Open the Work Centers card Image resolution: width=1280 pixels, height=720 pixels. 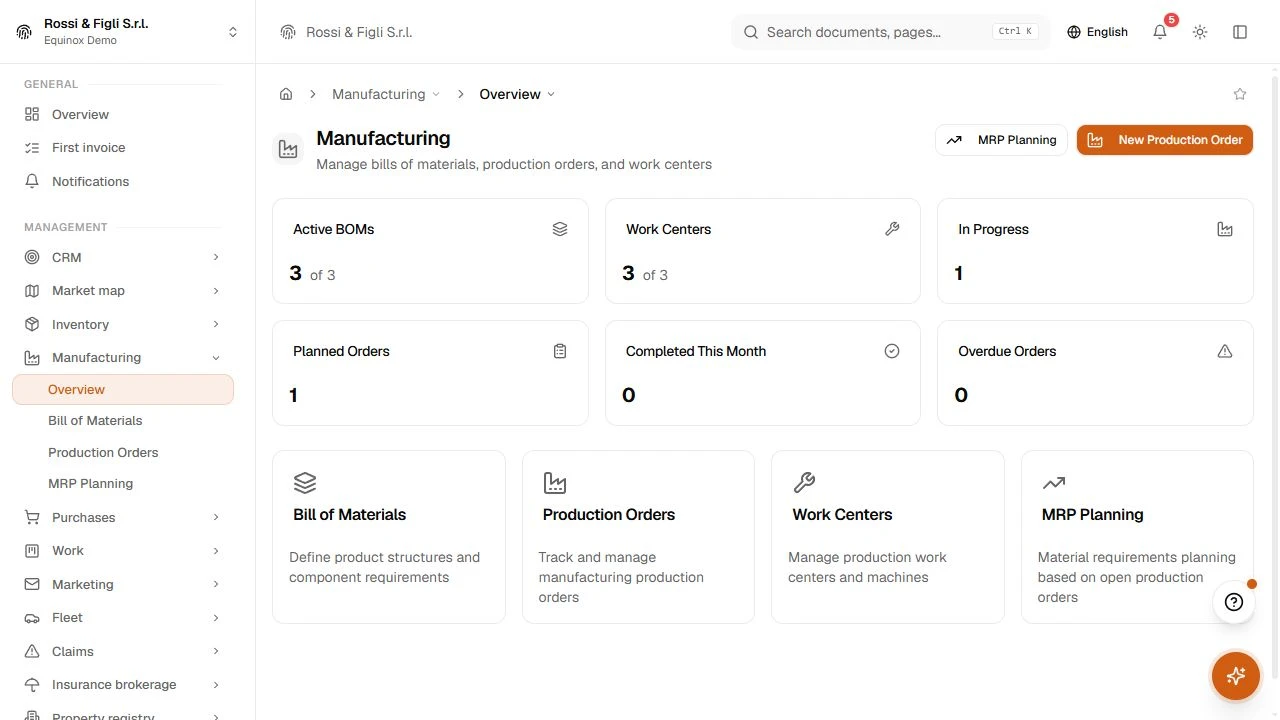888,537
